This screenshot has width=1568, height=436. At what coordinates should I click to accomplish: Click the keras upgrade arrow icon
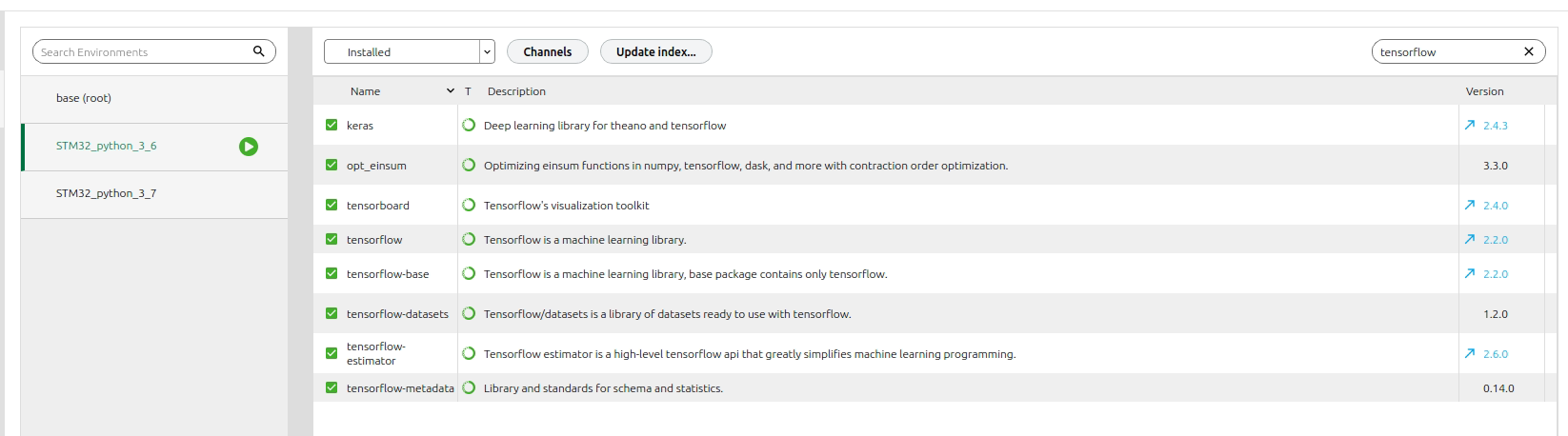[1469, 125]
